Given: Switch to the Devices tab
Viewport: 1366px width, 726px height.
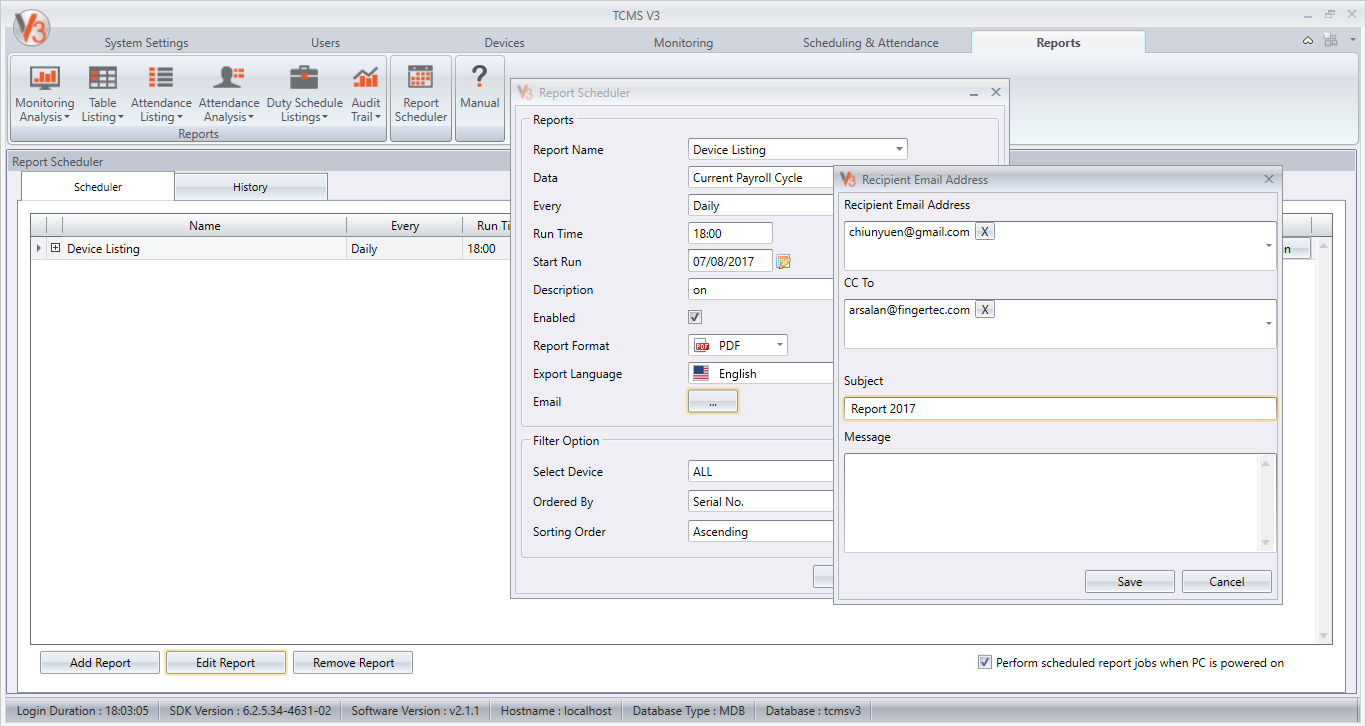Looking at the screenshot, I should pos(504,43).
